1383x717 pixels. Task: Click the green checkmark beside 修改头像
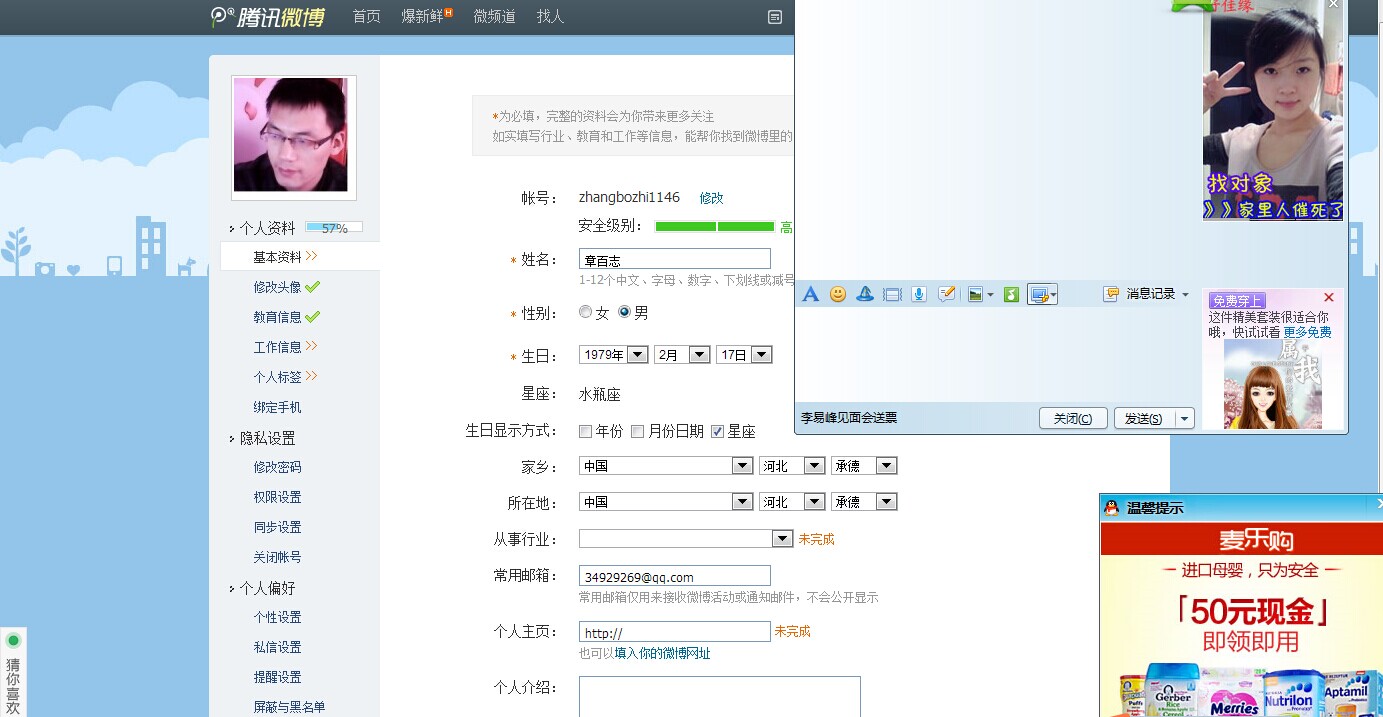313,287
